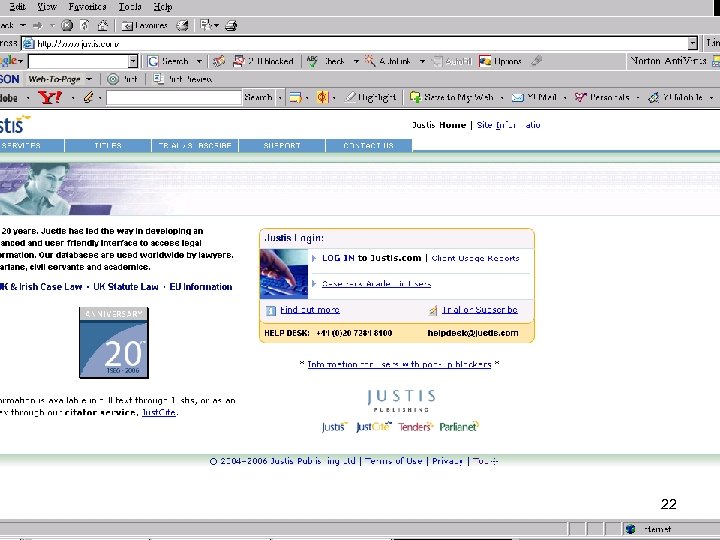Screen dimensions: 720x540
Task: Click the AutoFill button
Action: tap(452, 61)
